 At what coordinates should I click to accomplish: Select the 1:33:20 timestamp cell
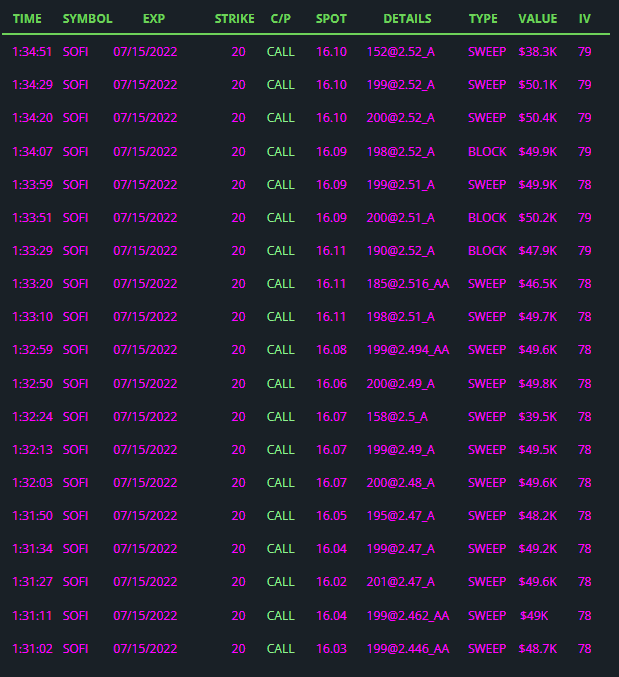pyautogui.click(x=32, y=284)
